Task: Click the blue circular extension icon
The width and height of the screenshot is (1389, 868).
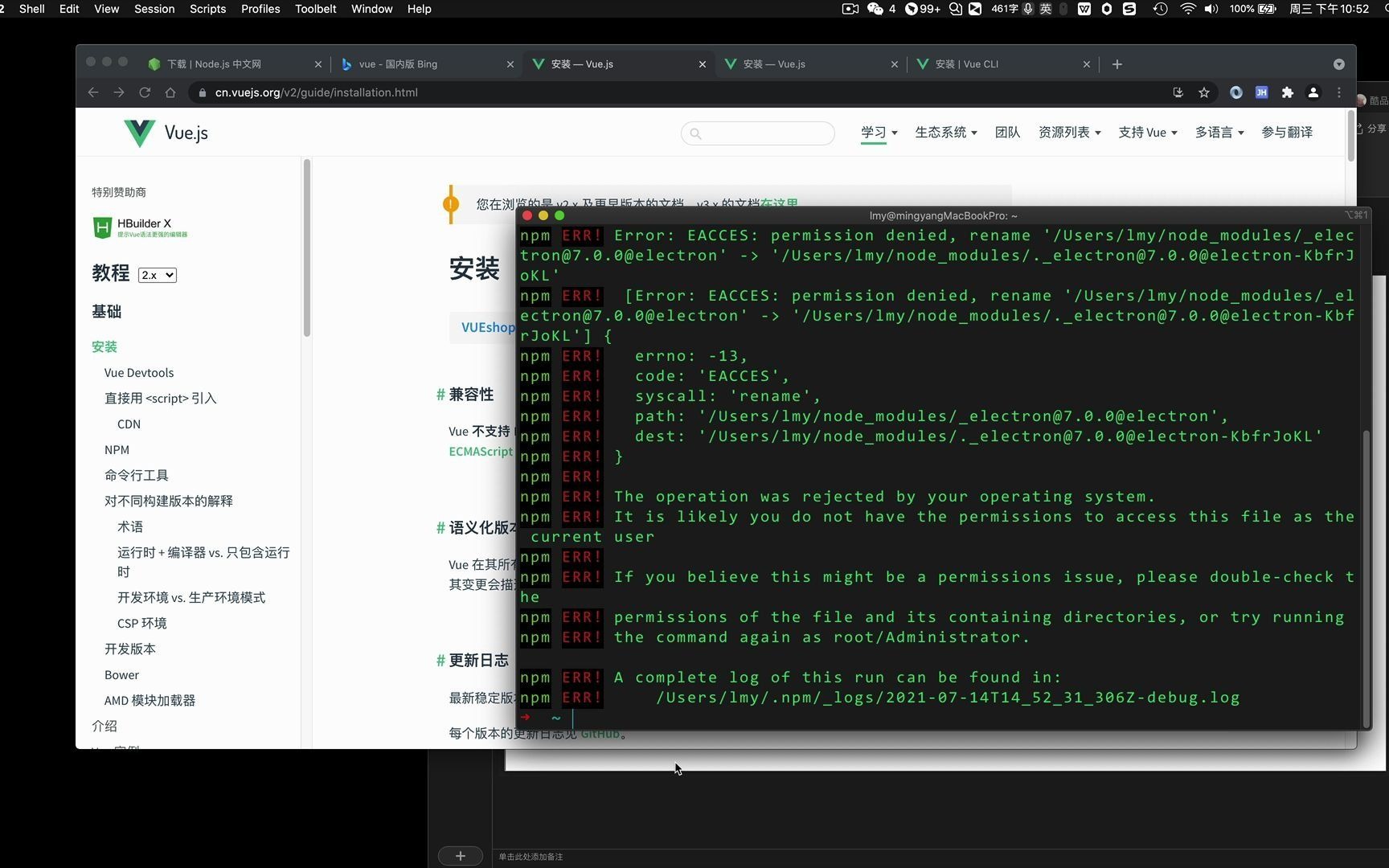Action: click(x=1236, y=92)
